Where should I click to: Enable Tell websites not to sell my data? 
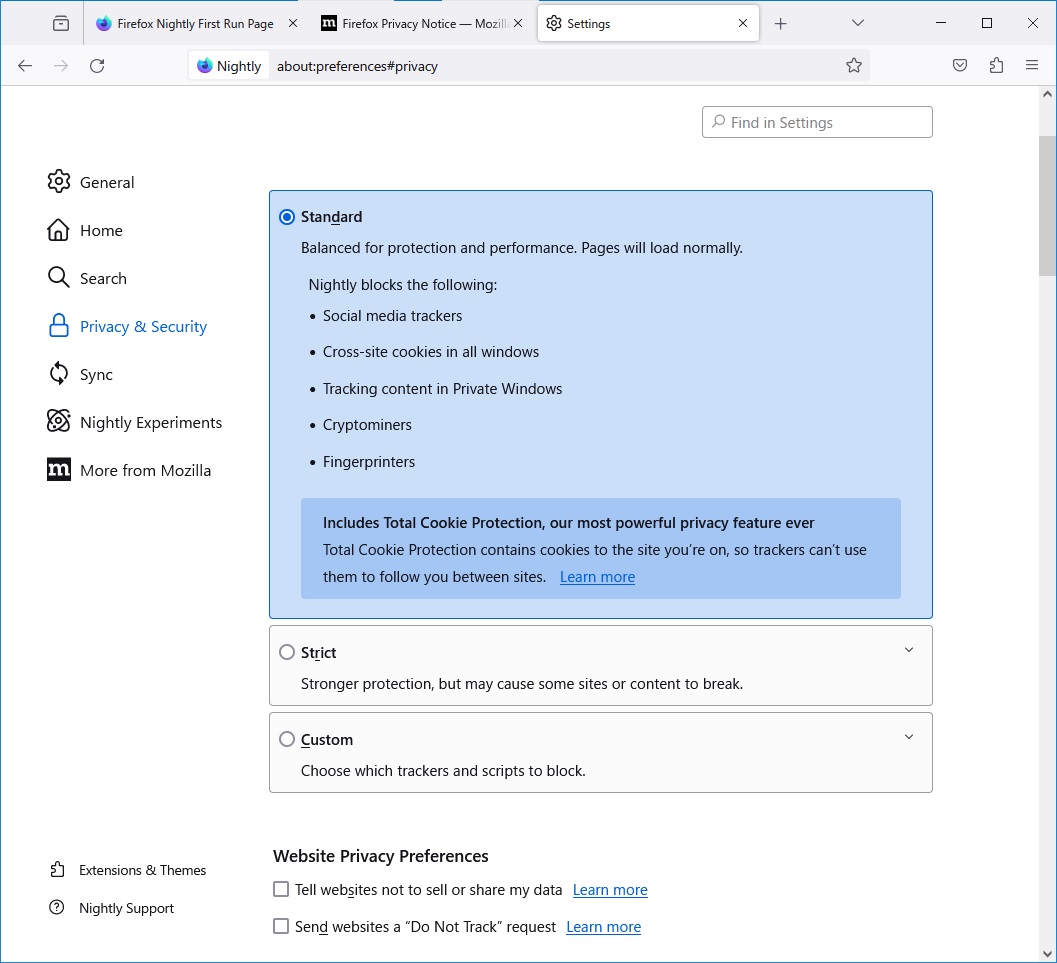pos(281,890)
